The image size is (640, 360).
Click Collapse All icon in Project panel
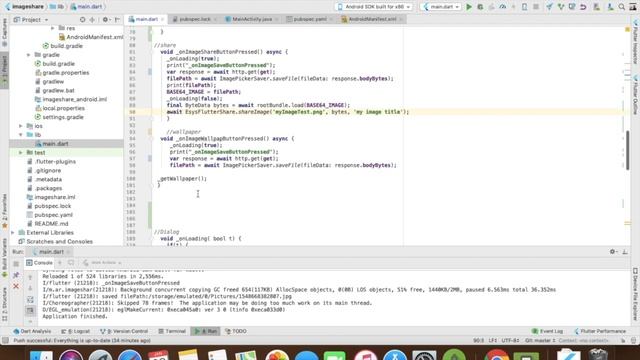pos(92,20)
